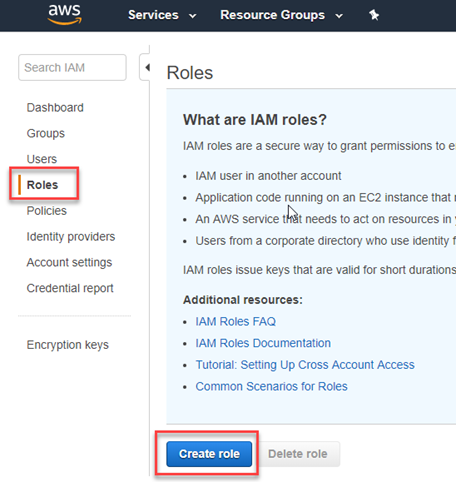
Task: Open the IAM Roles Documentation link
Action: (263, 343)
